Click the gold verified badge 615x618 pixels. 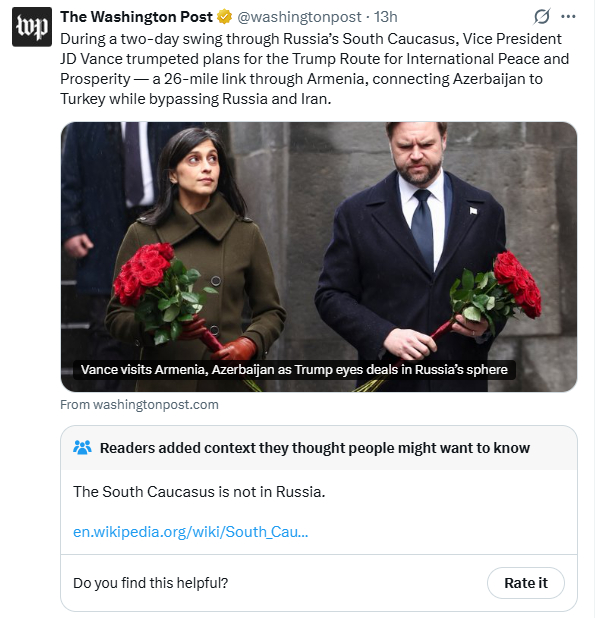[226, 17]
